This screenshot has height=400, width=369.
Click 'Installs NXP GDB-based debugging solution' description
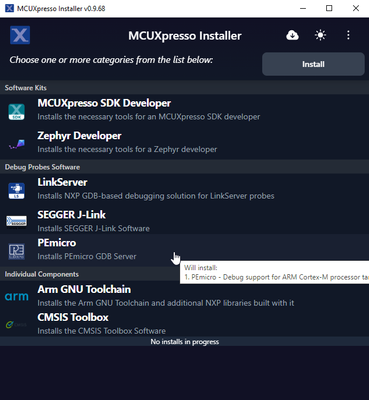coord(156,196)
